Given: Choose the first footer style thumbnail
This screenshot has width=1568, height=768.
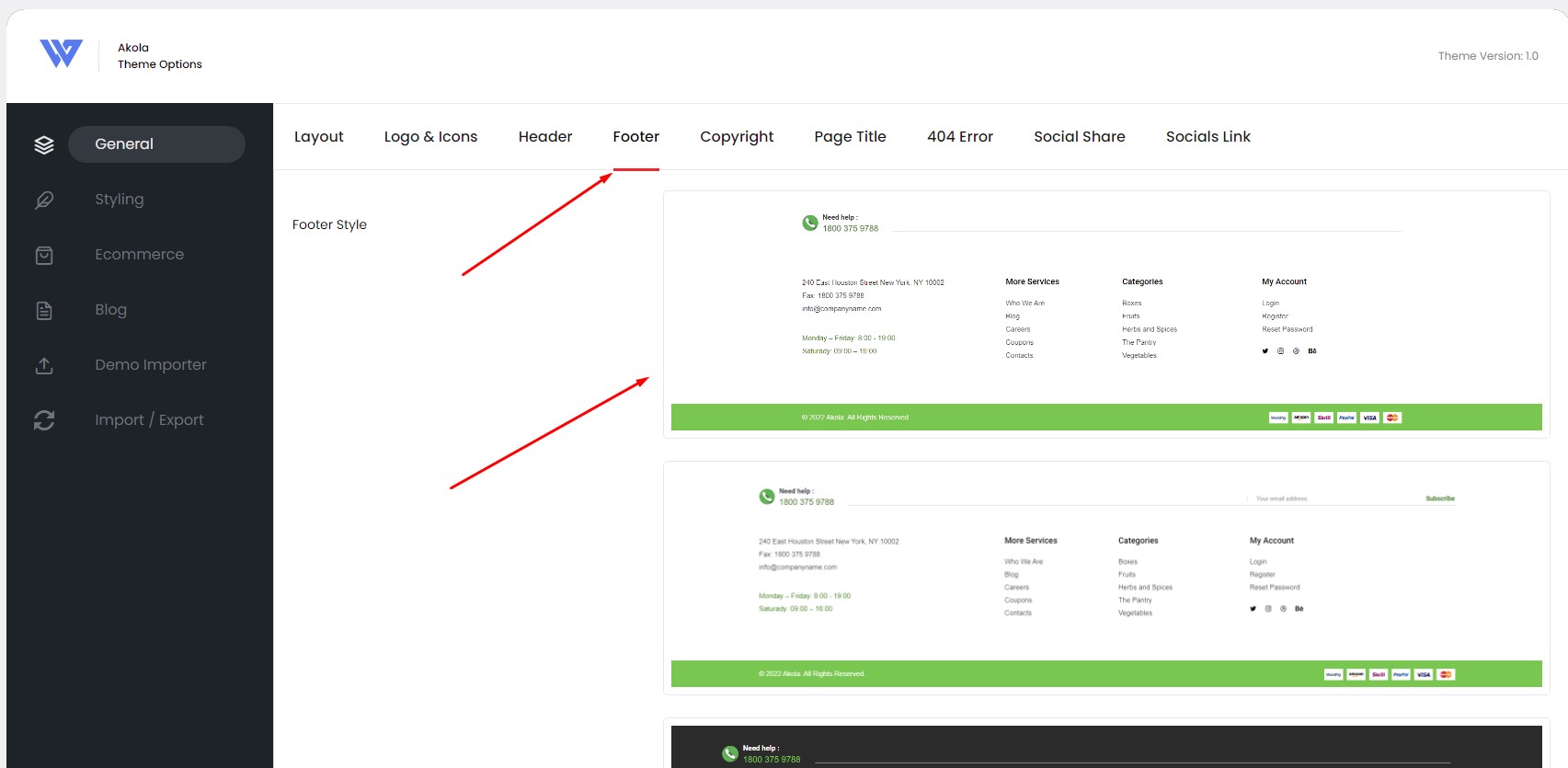Looking at the screenshot, I should click(1106, 315).
